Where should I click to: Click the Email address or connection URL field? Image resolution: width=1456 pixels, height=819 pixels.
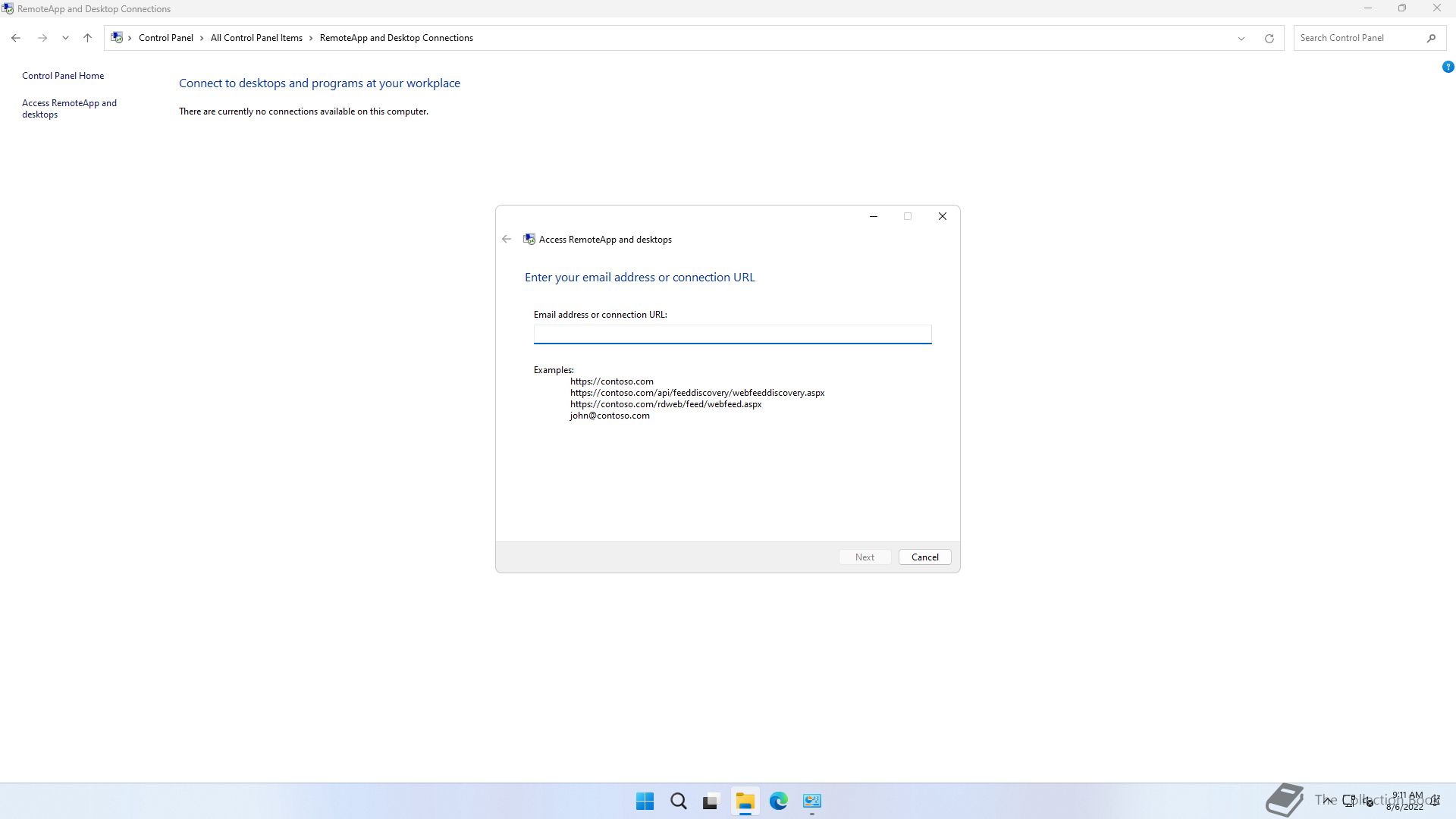(x=732, y=334)
